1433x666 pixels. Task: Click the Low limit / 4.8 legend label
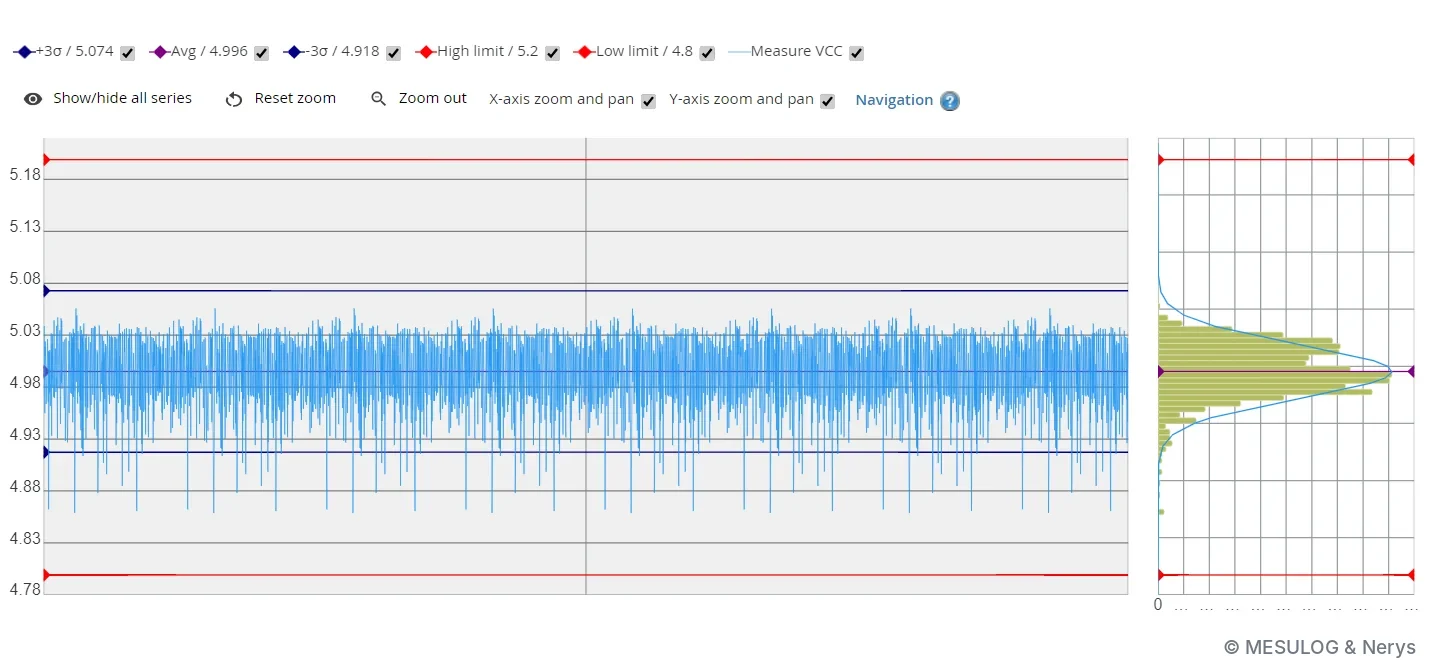(644, 51)
